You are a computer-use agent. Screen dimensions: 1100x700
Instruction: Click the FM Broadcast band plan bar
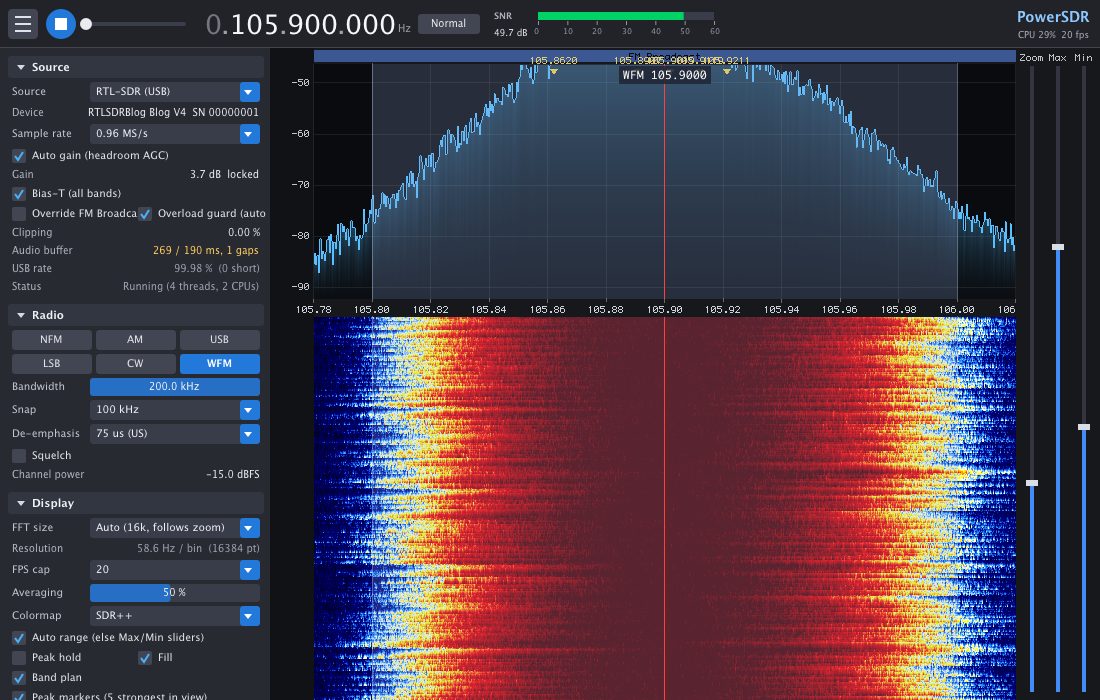664,57
